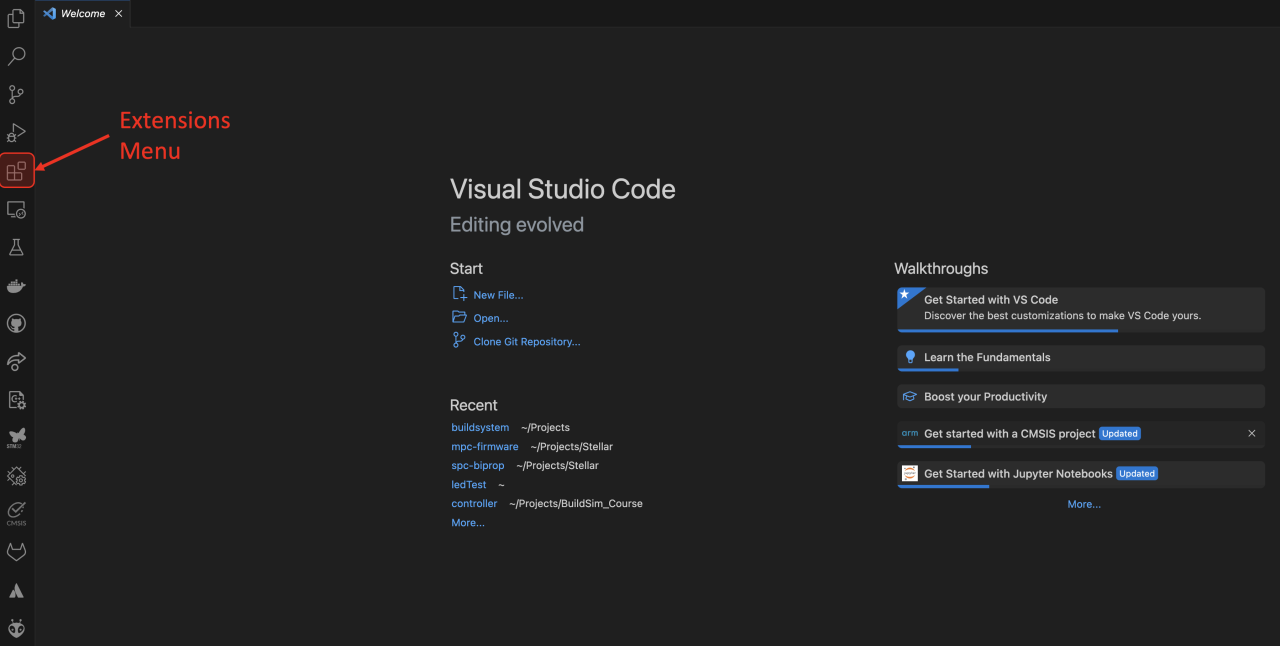1280x646 pixels.
Task: Open the Run and Debug panel
Action: (x=16, y=132)
